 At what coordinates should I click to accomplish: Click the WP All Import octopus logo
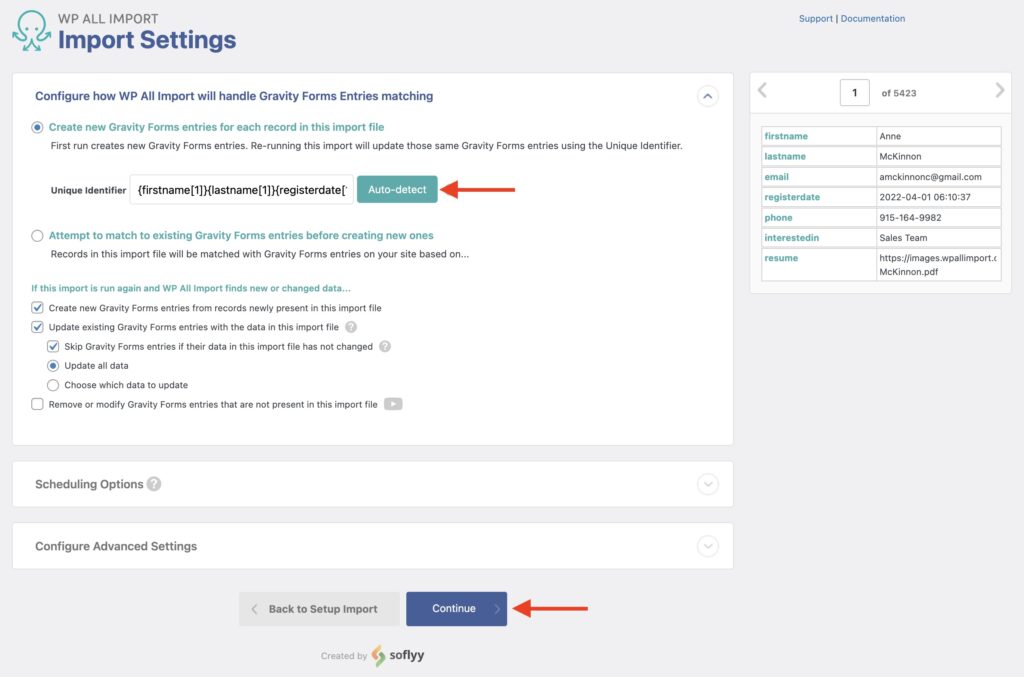(31, 30)
